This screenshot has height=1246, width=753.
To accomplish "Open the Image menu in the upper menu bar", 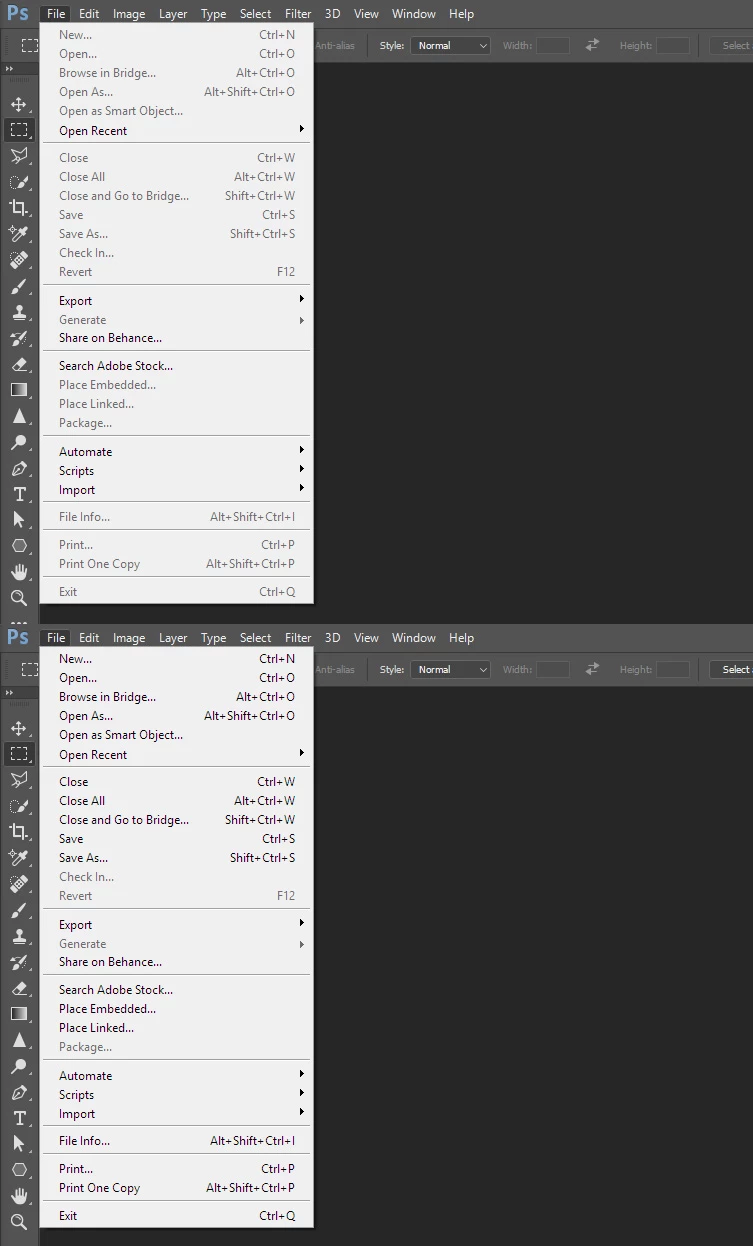I will coord(129,14).
